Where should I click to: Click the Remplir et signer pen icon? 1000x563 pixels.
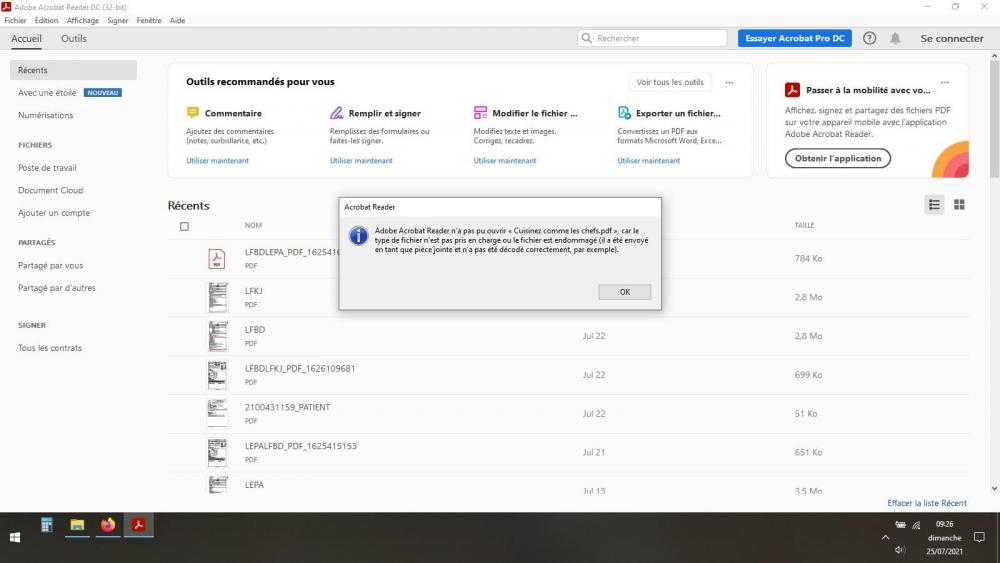(337, 113)
